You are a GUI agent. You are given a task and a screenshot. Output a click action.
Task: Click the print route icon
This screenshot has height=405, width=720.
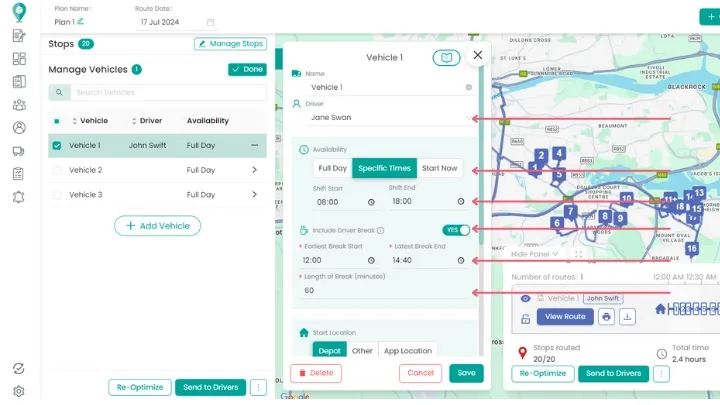point(606,317)
